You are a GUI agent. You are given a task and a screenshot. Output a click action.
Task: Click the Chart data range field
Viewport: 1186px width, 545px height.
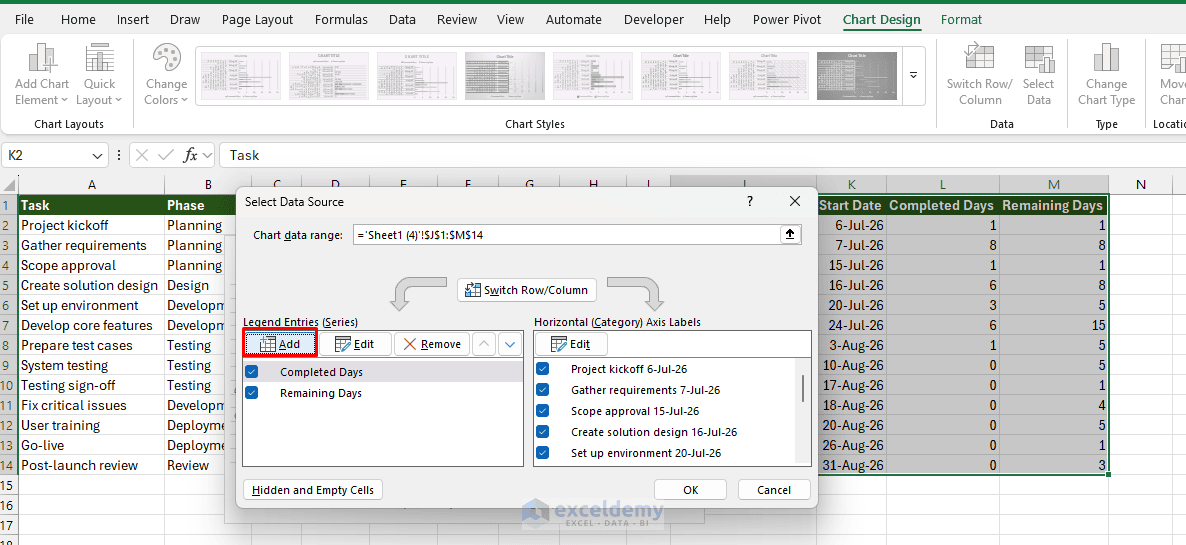coord(567,235)
